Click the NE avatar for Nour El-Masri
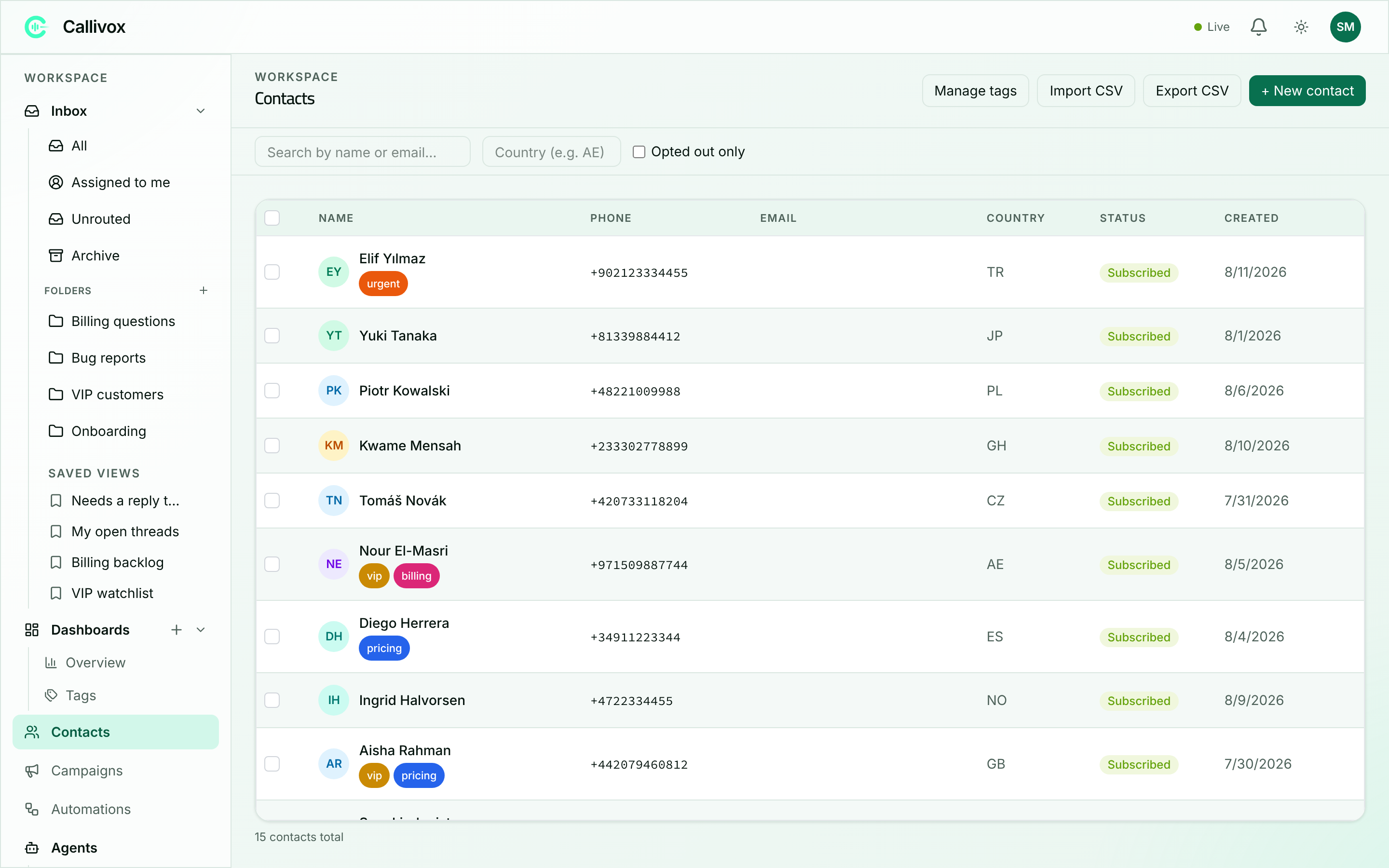This screenshot has height=868, width=1389. point(333,564)
